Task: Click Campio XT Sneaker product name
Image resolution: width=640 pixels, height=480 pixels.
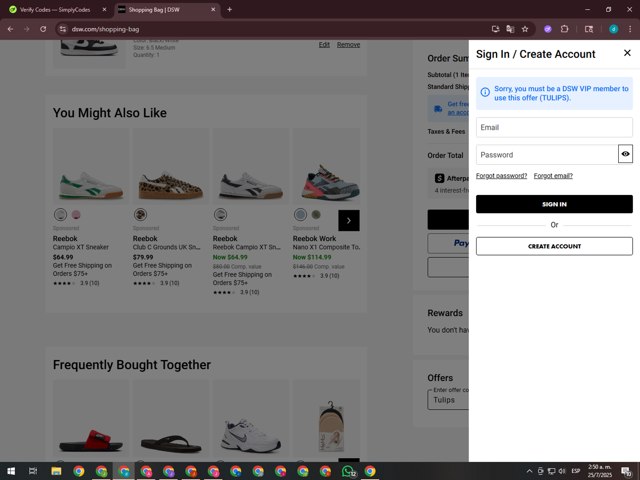Action: (x=81, y=247)
